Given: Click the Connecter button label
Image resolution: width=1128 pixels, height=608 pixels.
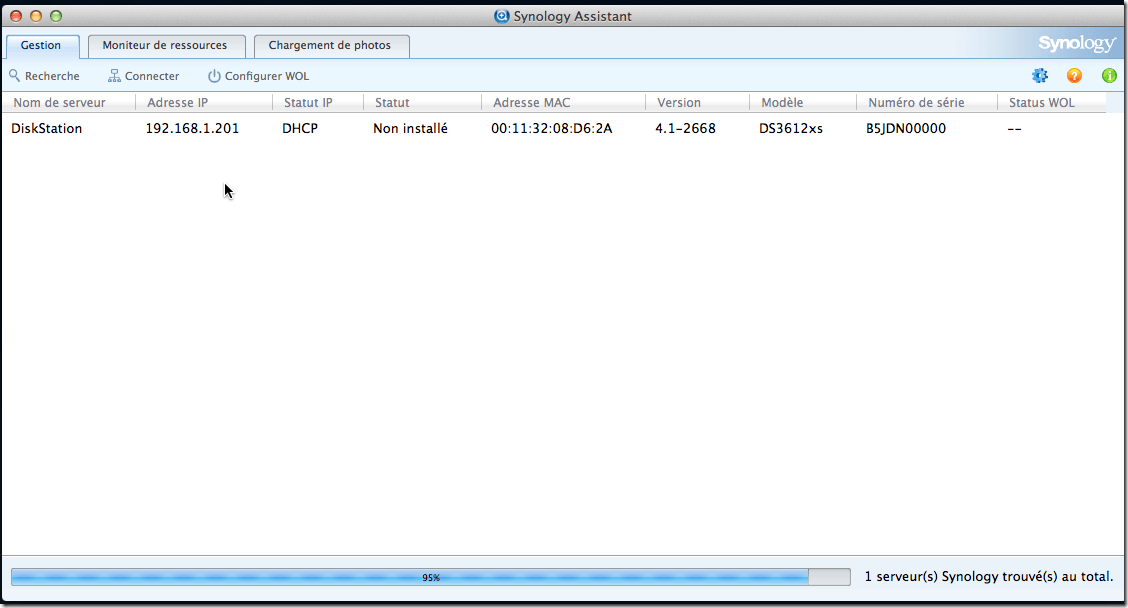Looking at the screenshot, I should pos(152,76).
